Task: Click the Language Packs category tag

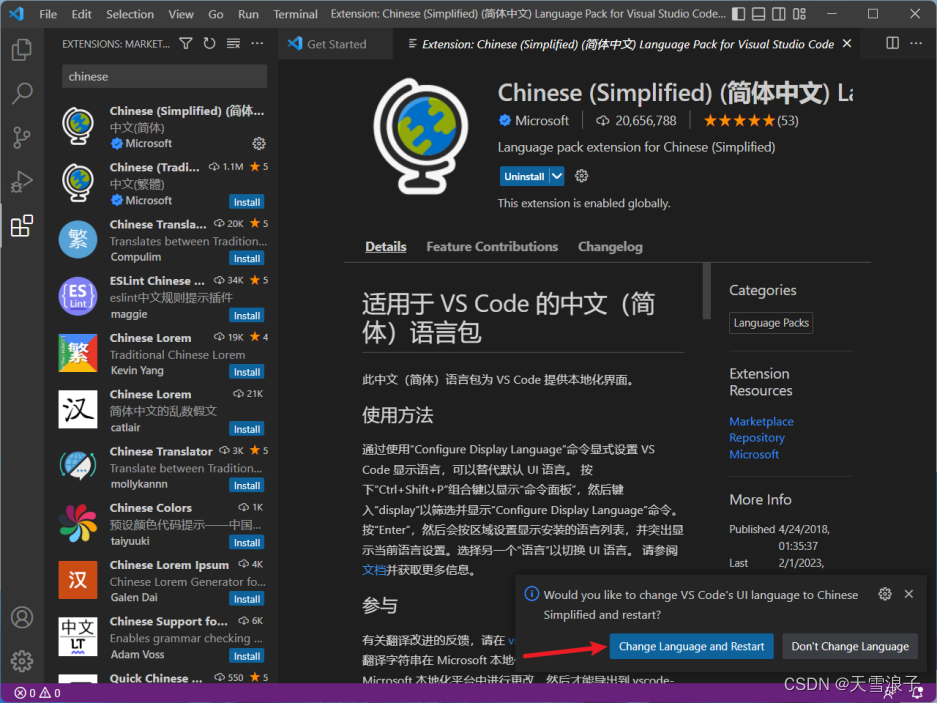Action: (771, 323)
